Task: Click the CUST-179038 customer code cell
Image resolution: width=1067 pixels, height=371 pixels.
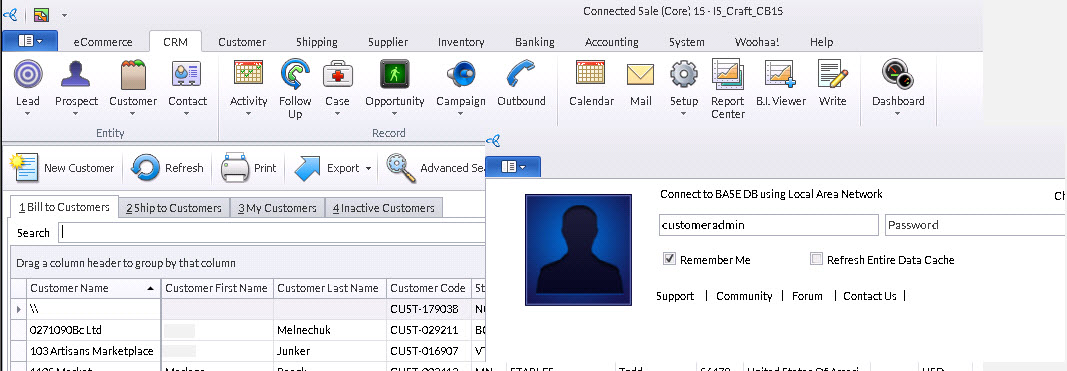Action: coord(428,309)
